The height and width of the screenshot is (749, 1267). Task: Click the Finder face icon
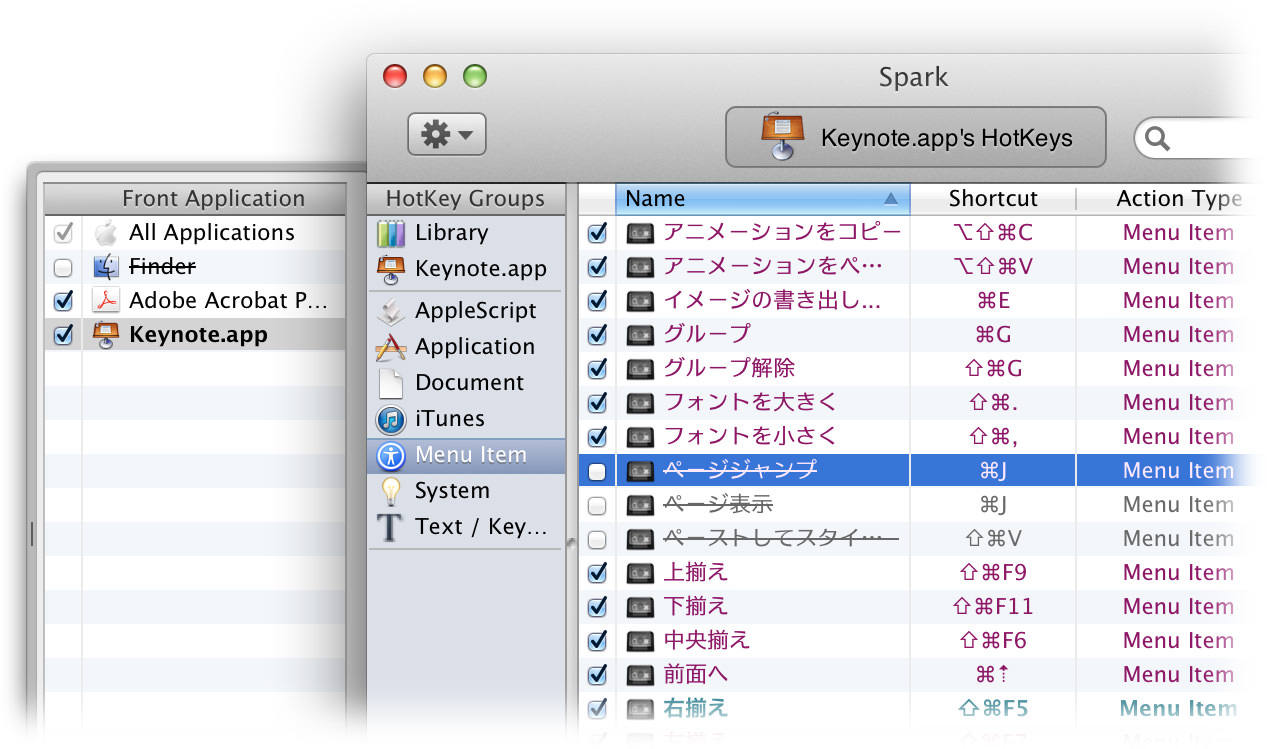(105, 267)
